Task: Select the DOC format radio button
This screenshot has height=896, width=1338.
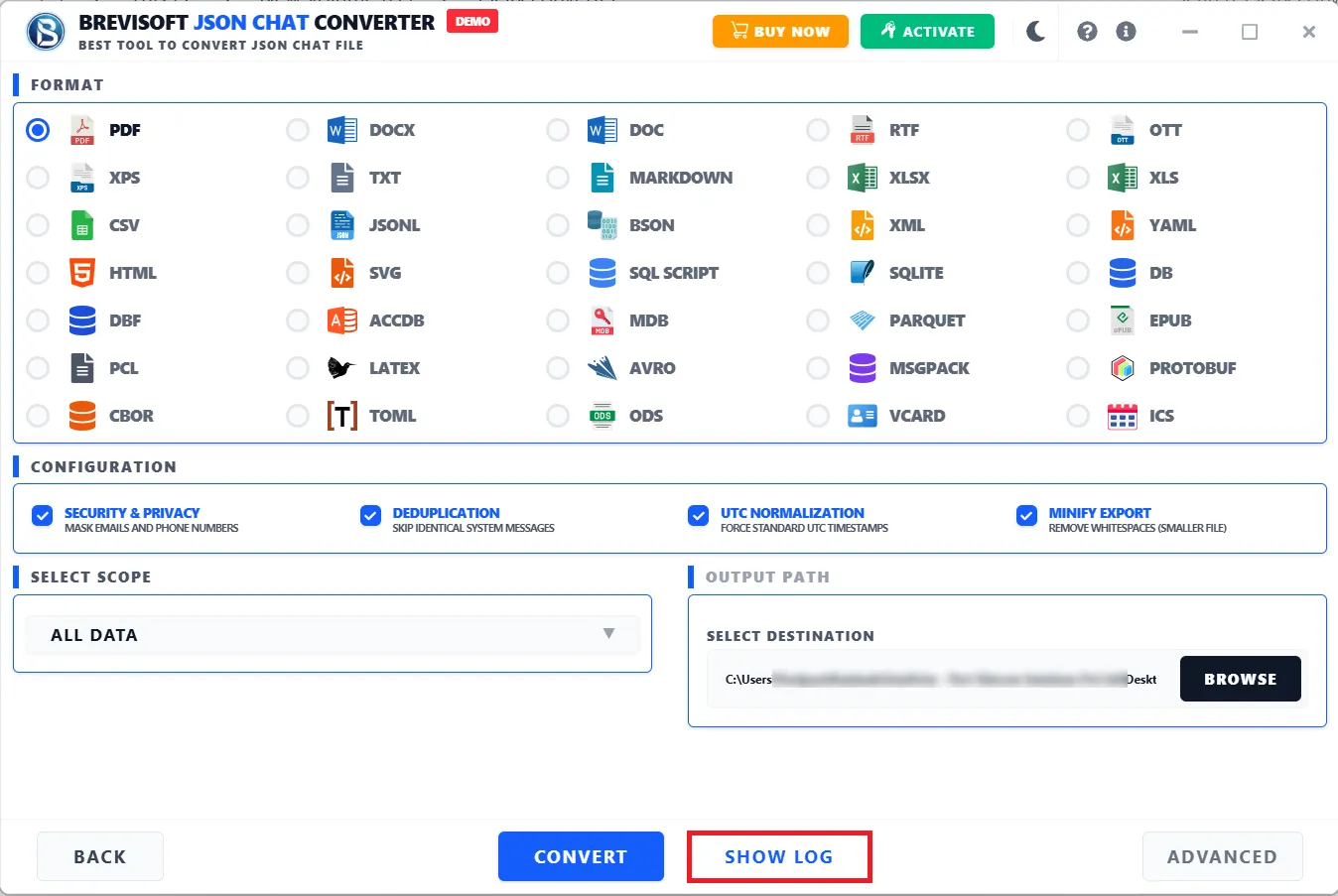Action: (558, 130)
